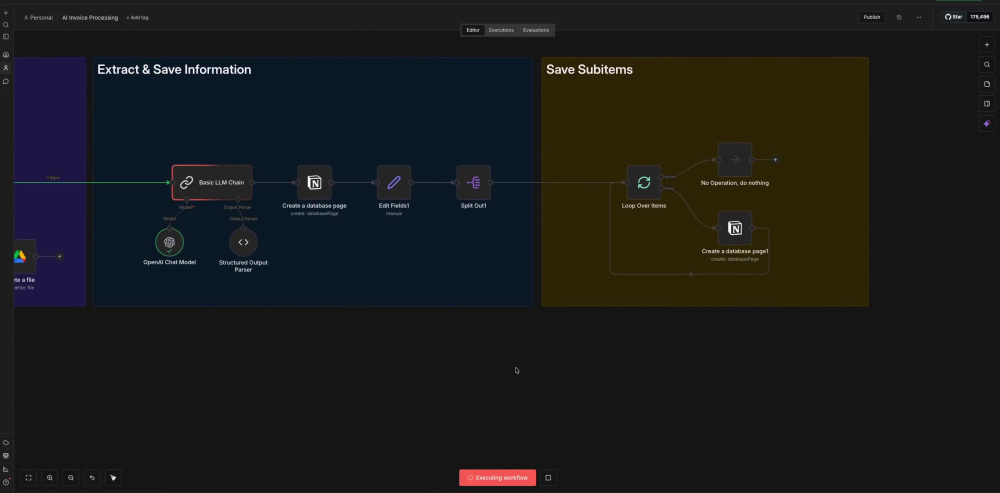Viewport: 1000px width, 493px height.
Task: Open the Create a database page1 Notion node
Action: click(735, 228)
